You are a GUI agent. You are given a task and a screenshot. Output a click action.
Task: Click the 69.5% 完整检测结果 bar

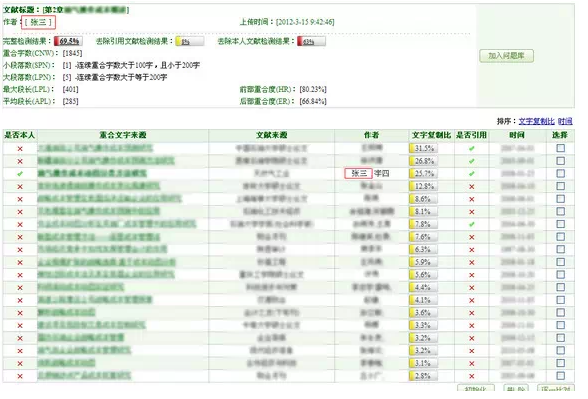68,41
